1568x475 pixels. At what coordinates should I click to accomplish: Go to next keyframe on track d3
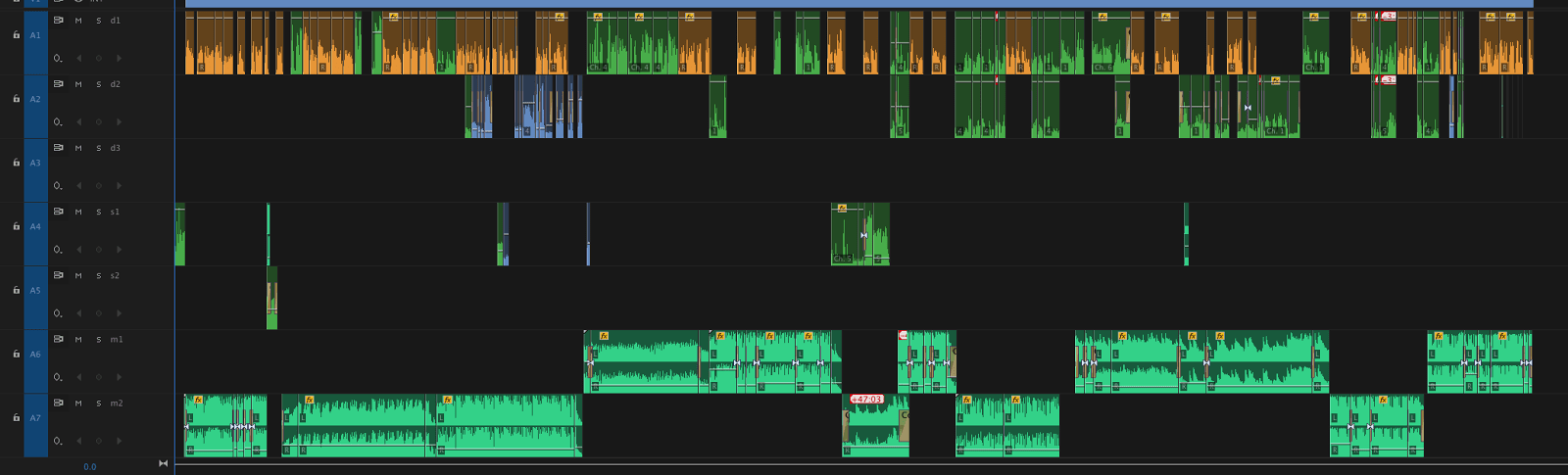coord(120,186)
